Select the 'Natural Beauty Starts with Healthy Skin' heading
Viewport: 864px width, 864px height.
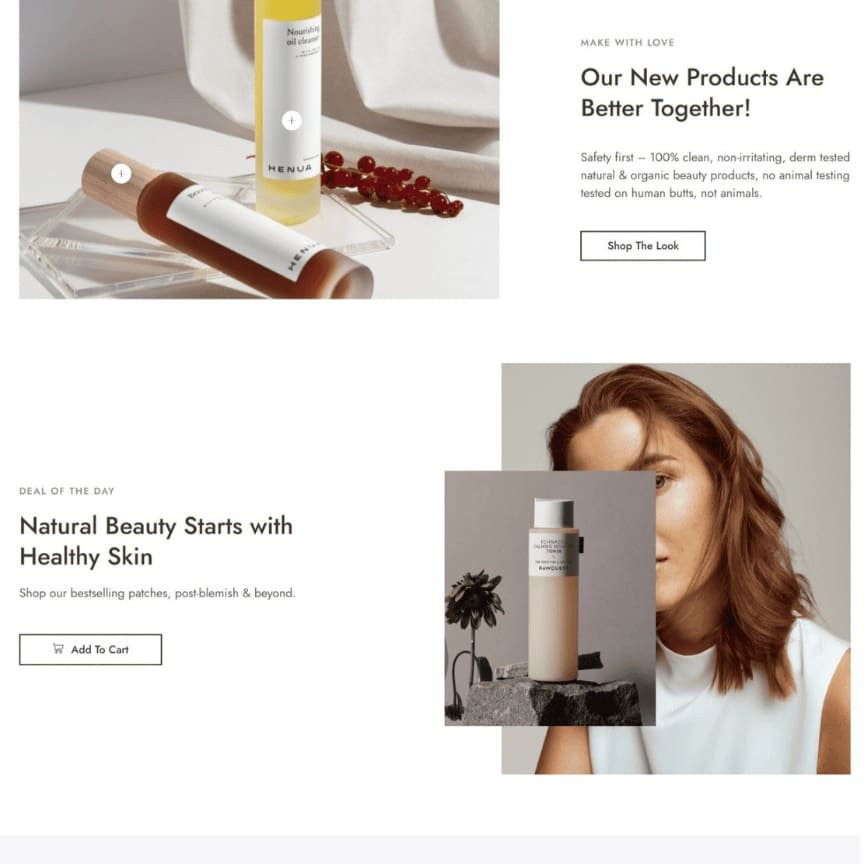tap(156, 541)
